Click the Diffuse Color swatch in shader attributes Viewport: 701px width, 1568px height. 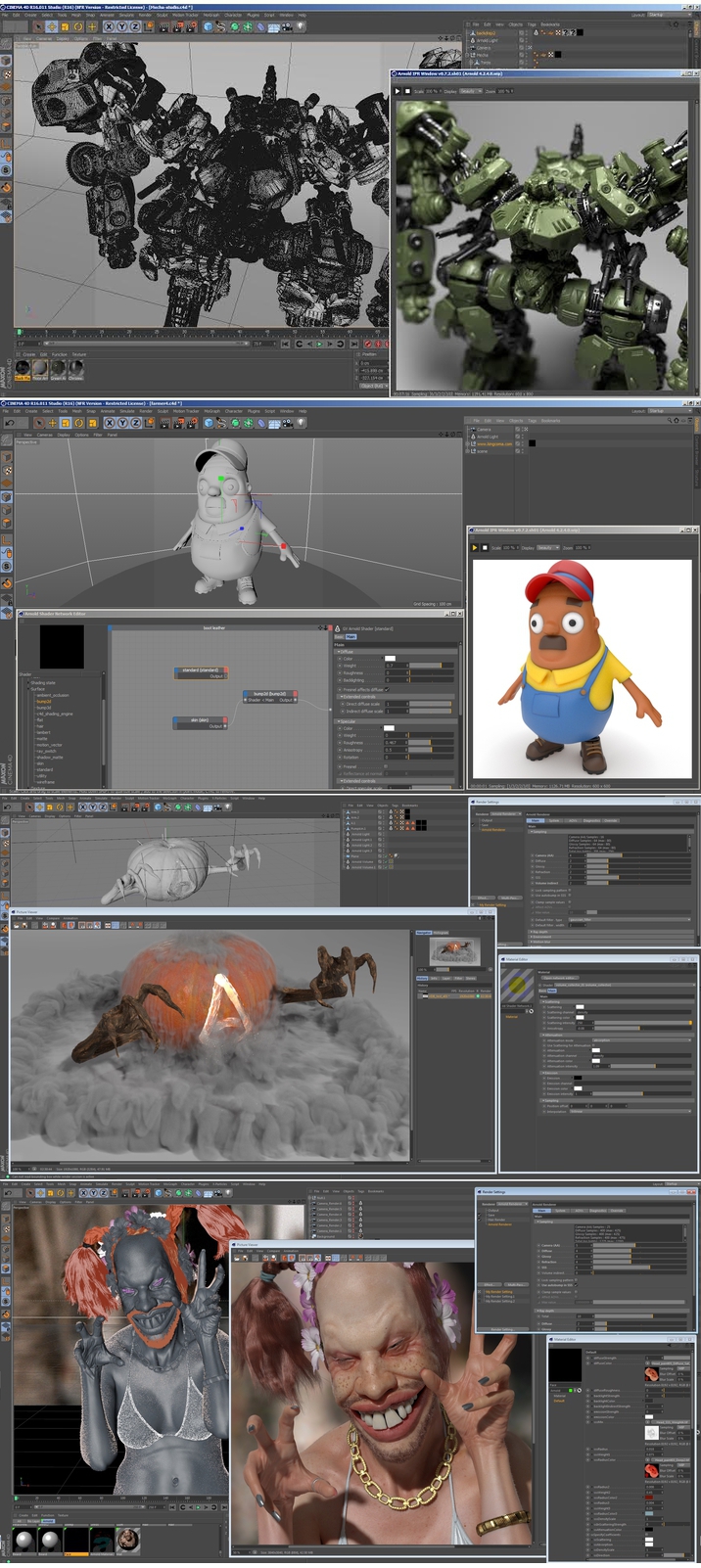click(x=390, y=658)
